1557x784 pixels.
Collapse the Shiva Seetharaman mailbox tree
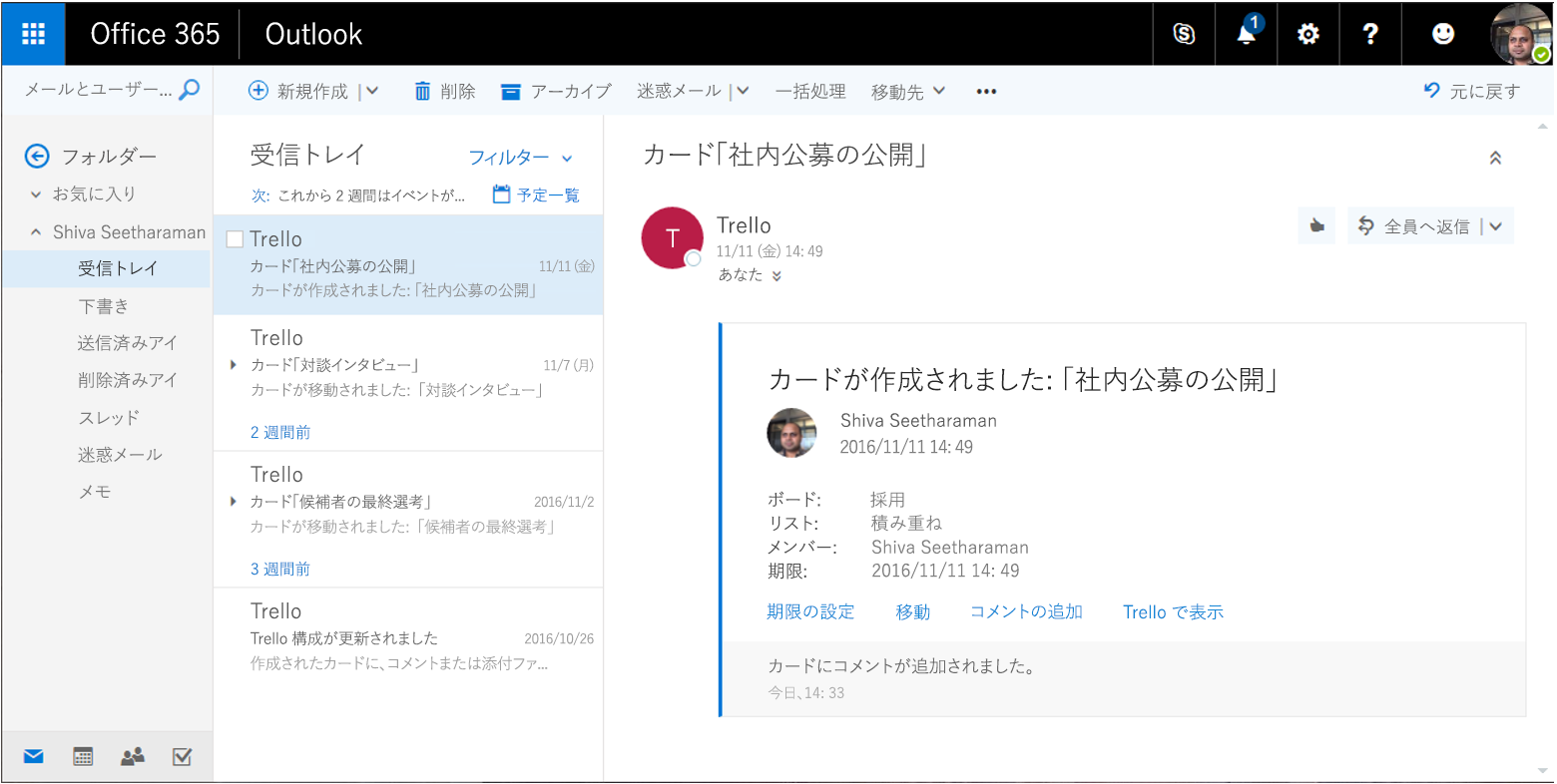coord(36,232)
